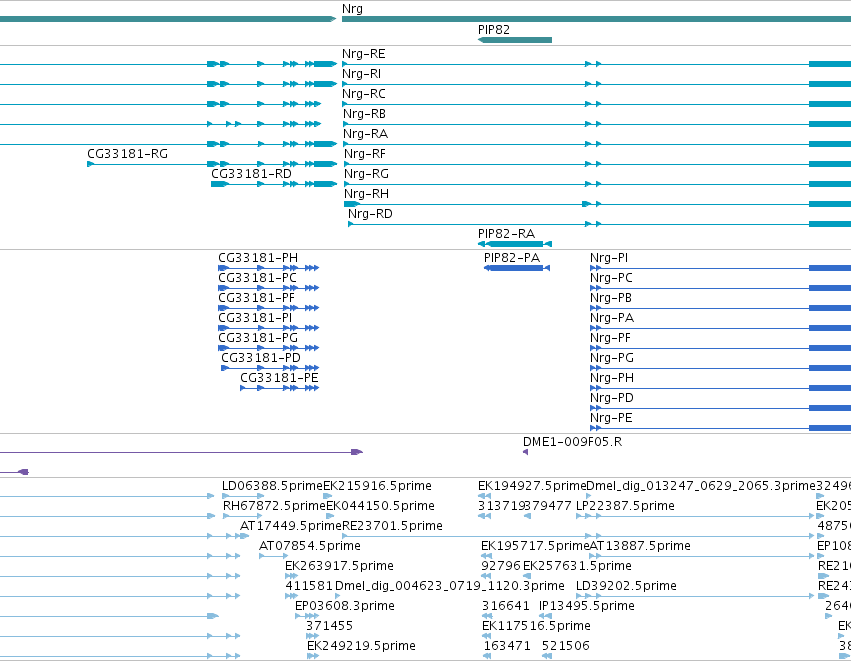Screen dimensions: 851x661
Task: Select transcript label Nrg-RF
Action: tap(365, 154)
